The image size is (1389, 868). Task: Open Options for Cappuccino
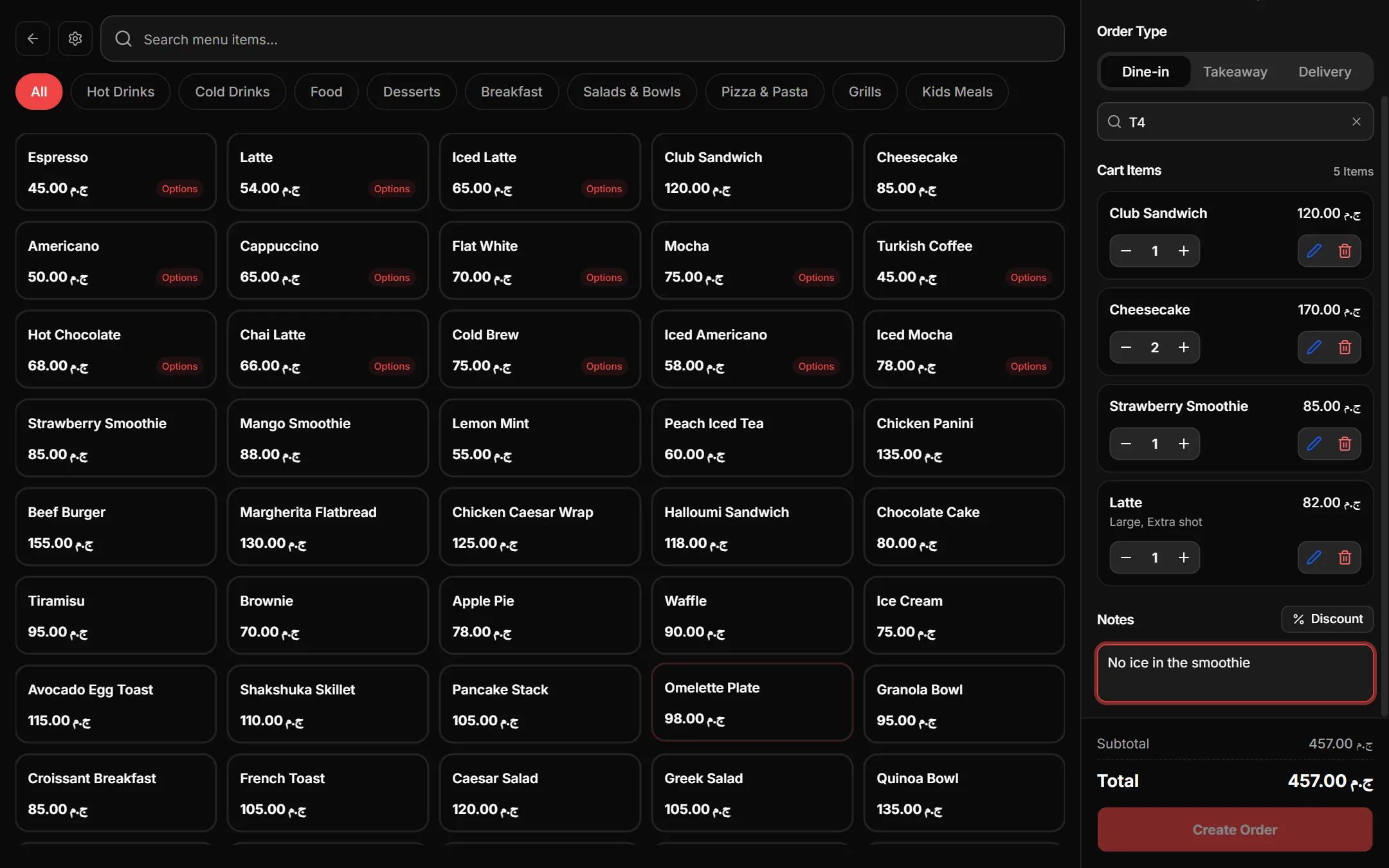392,277
